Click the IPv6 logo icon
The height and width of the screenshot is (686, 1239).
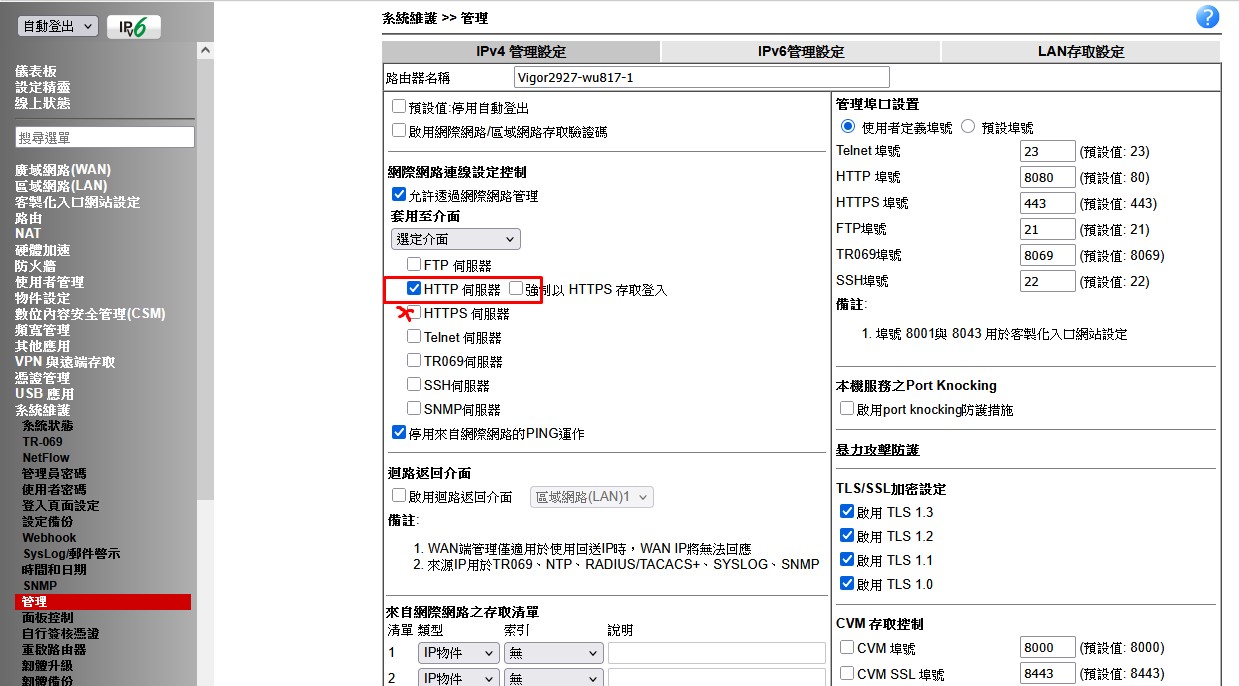133,27
